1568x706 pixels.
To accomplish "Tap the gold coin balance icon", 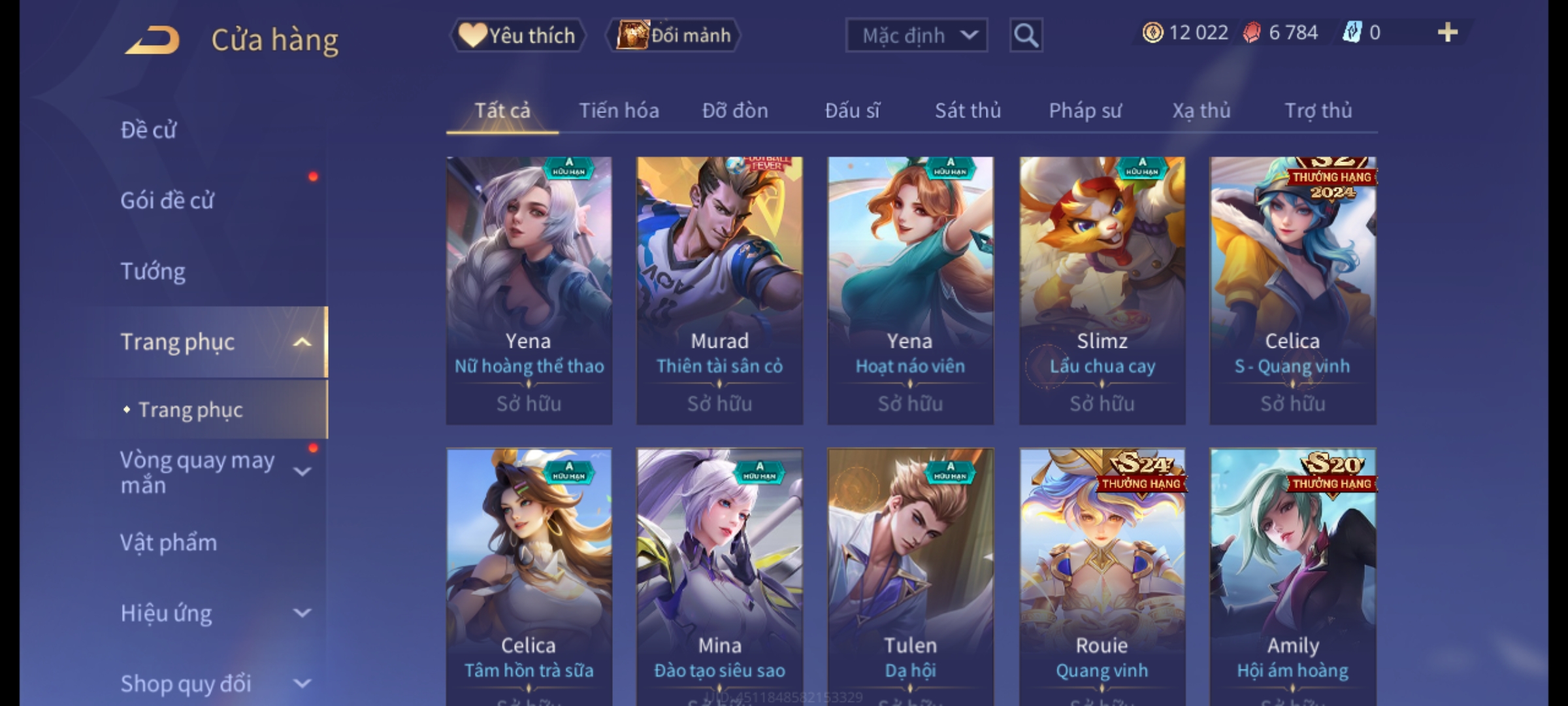I will click(x=1152, y=32).
